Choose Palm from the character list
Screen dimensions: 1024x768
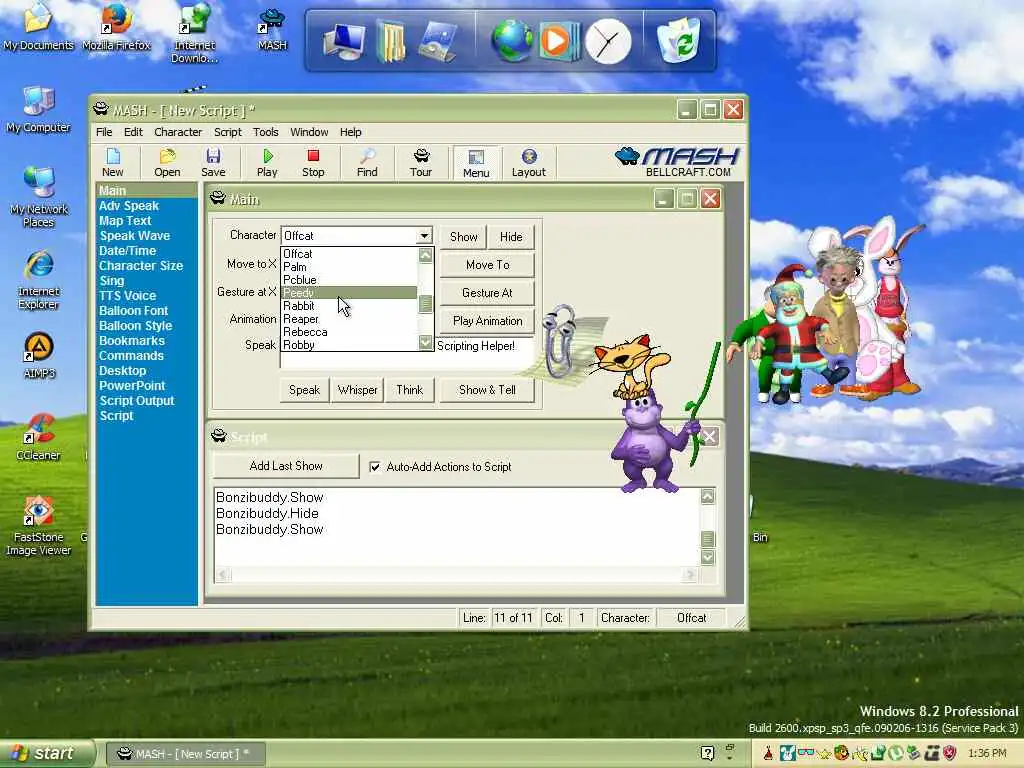point(349,266)
